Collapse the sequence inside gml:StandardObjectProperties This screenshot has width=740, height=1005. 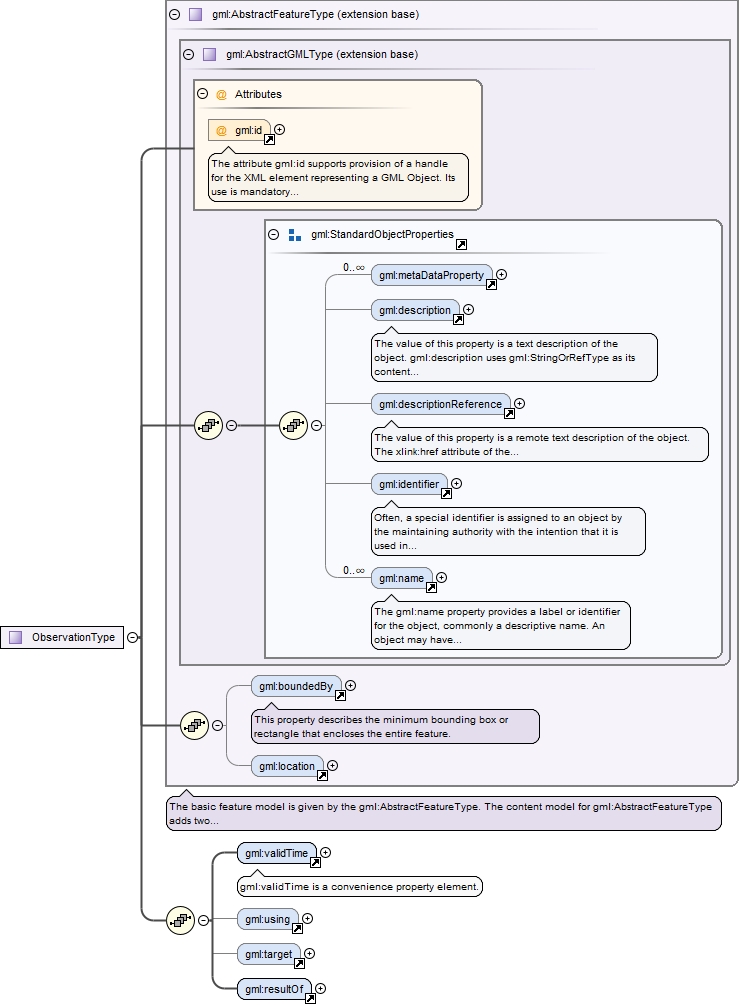click(x=316, y=425)
